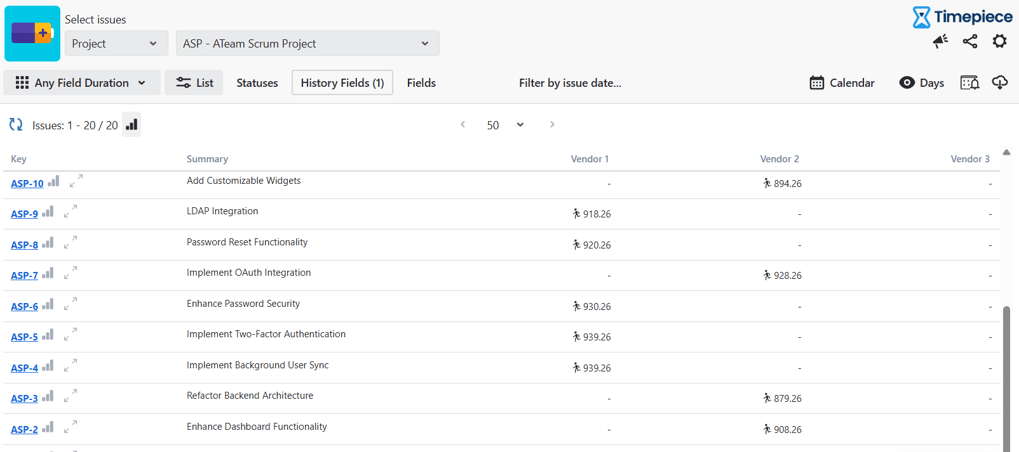The height and width of the screenshot is (452, 1019).
Task: Click the calendar notification bell icon
Action: 970,83
